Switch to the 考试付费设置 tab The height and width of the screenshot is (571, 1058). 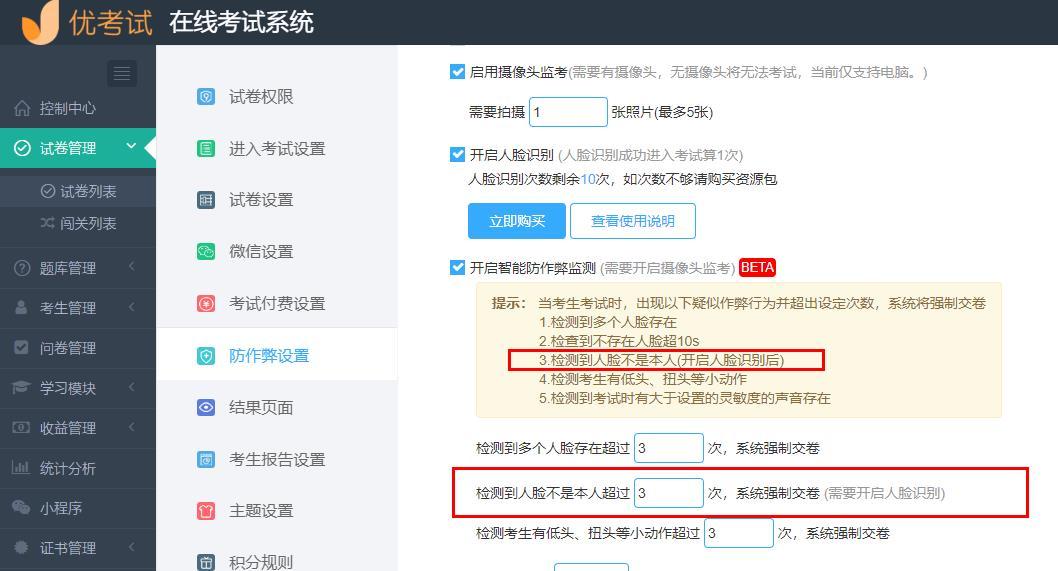point(277,304)
